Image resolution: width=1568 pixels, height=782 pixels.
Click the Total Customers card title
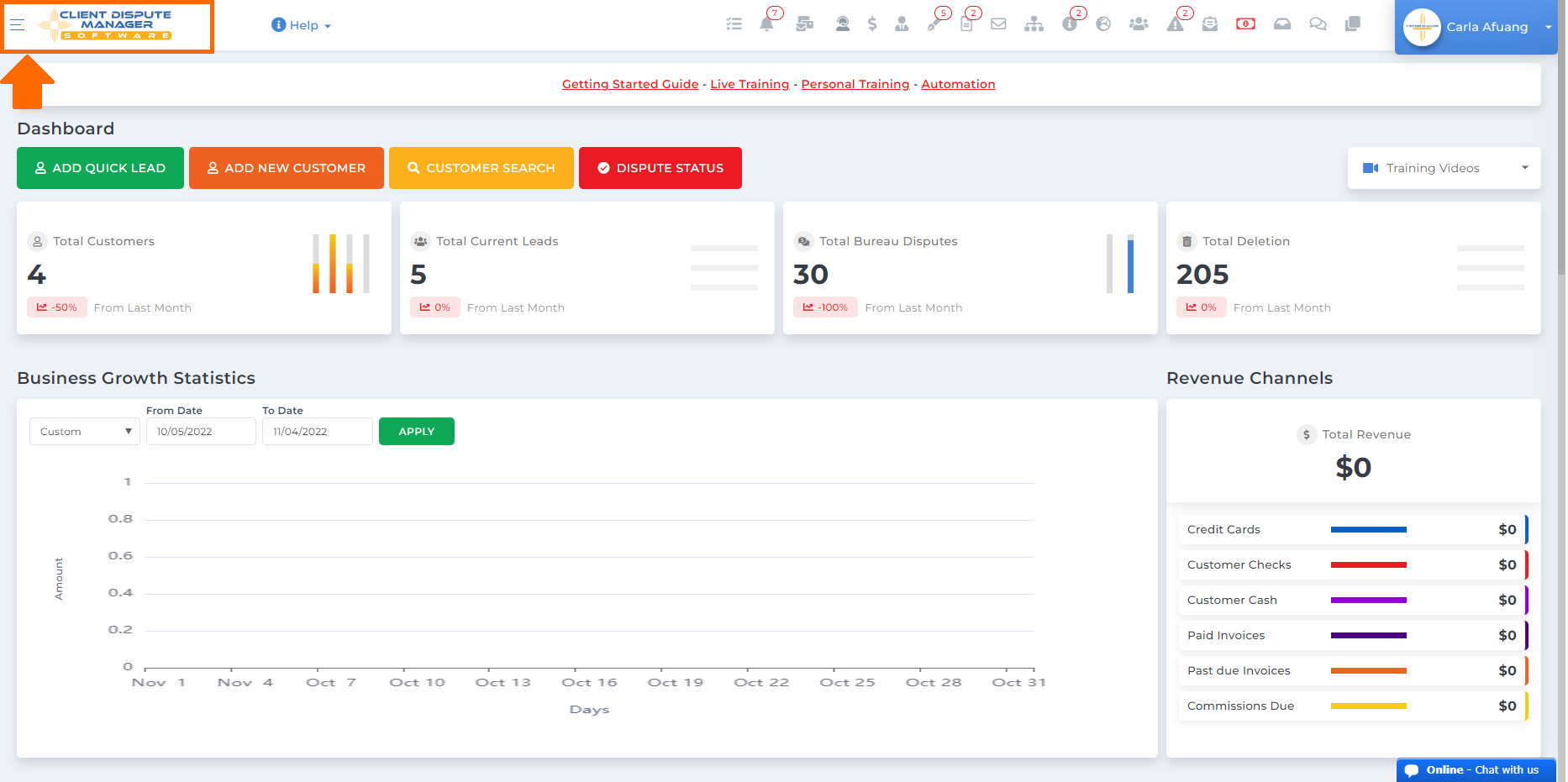103,241
